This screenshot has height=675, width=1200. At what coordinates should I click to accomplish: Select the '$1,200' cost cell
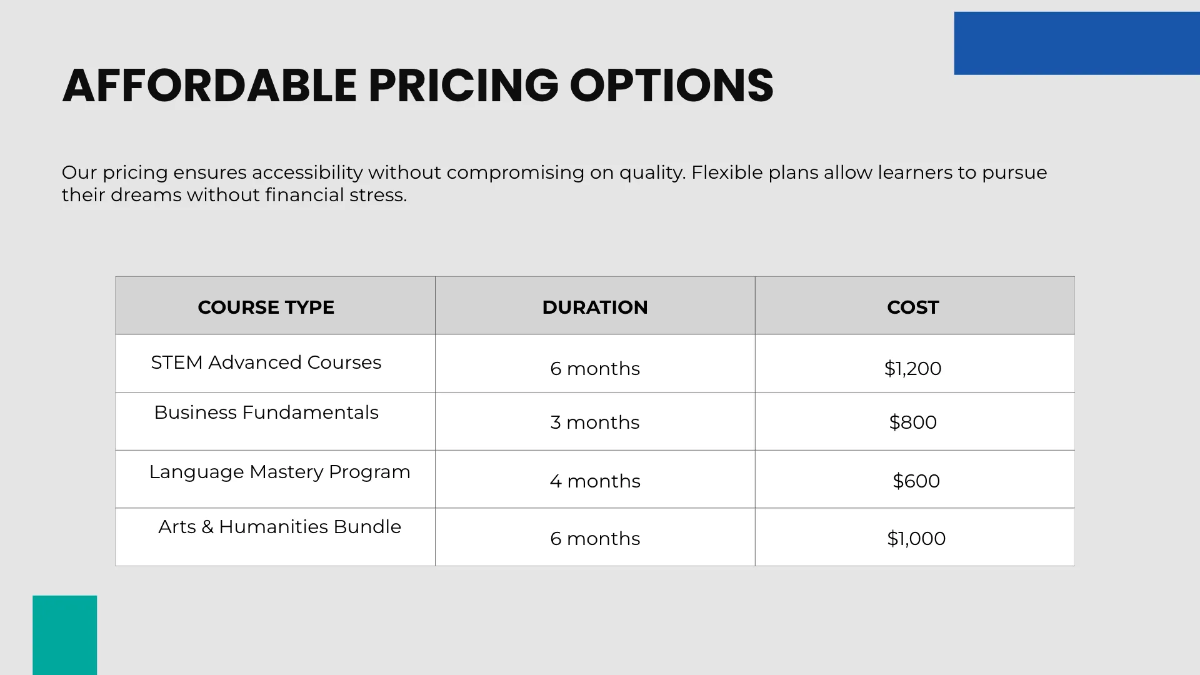[913, 368]
